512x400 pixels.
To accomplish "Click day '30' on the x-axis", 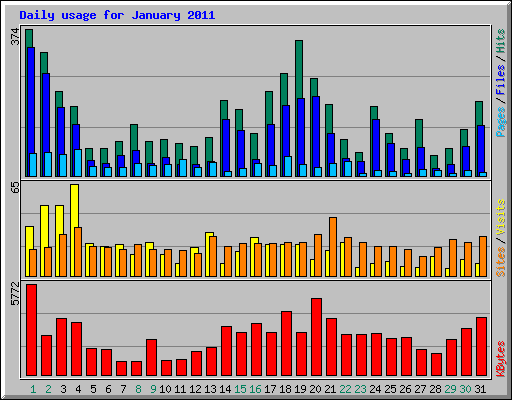I will [x=465, y=389].
